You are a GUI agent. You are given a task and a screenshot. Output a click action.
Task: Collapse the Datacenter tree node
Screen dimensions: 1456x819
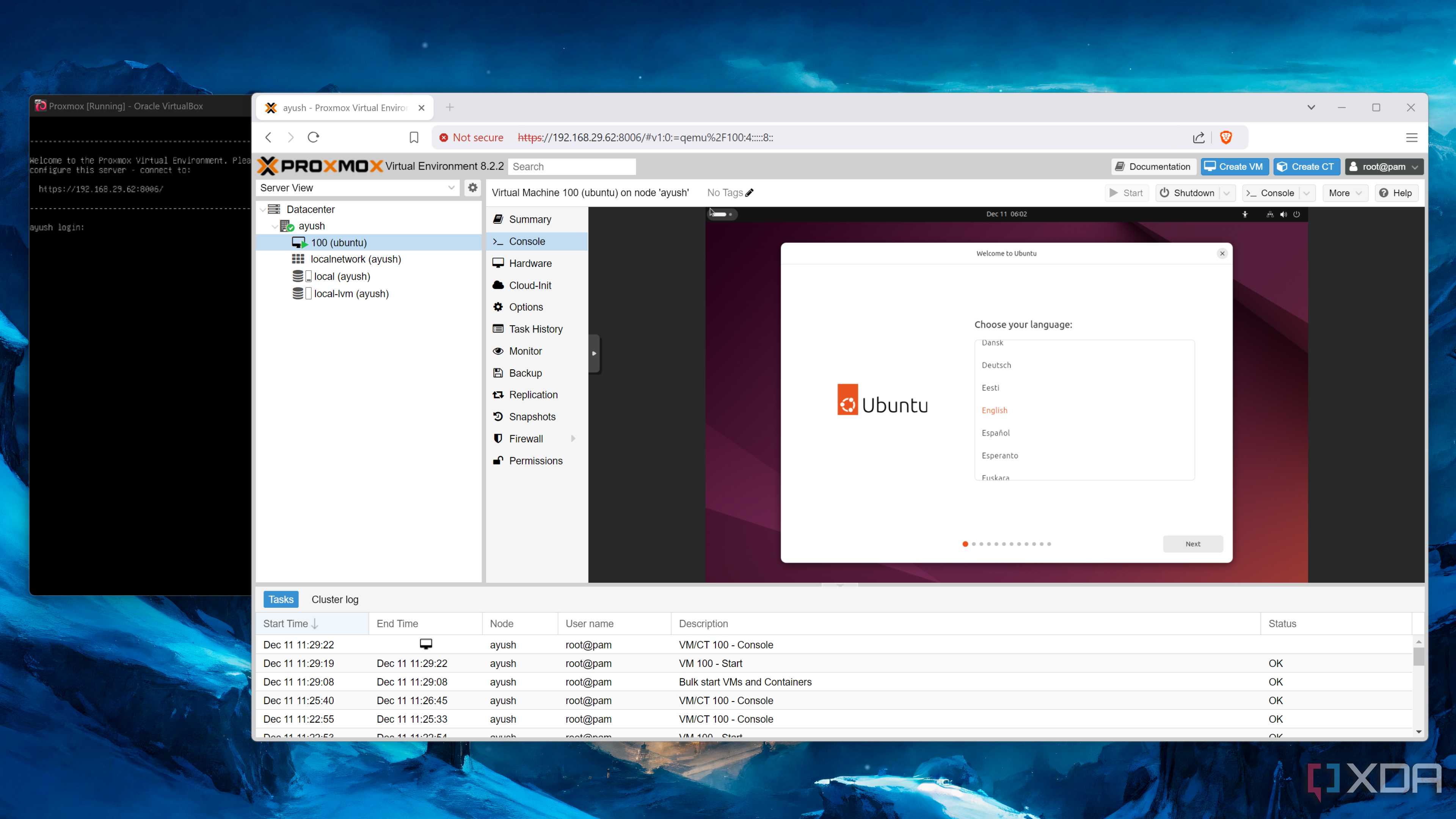click(x=263, y=210)
